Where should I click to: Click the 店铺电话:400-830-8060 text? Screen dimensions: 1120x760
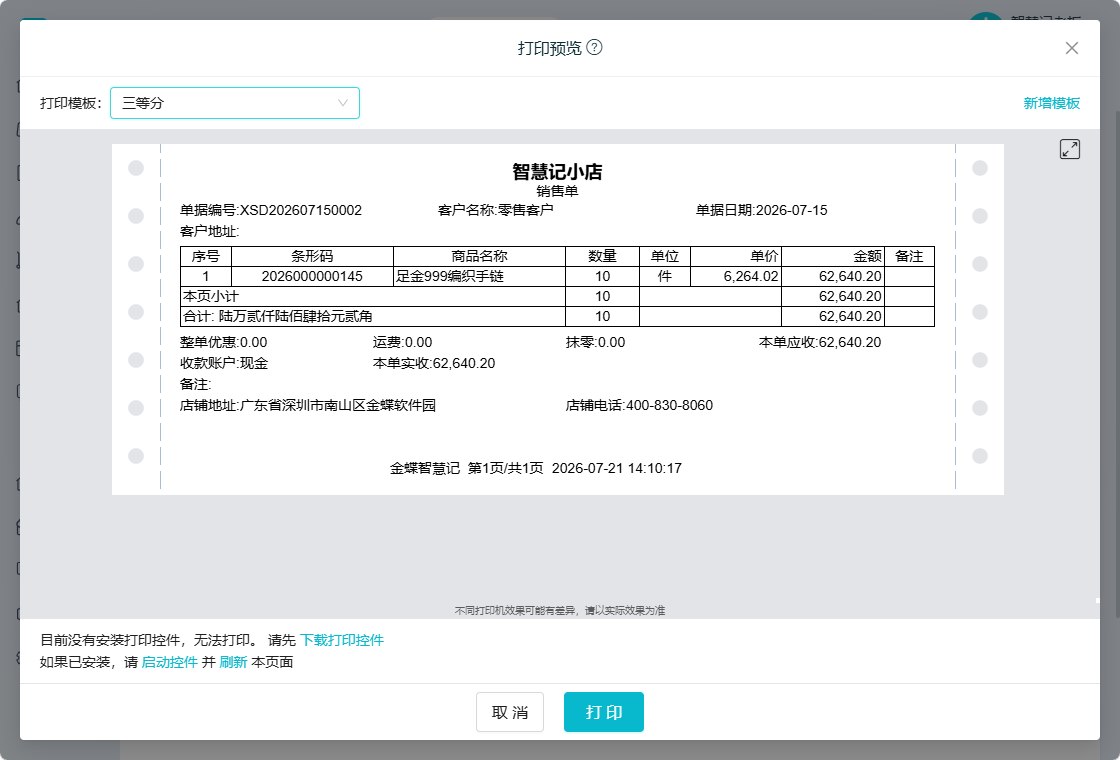point(639,405)
